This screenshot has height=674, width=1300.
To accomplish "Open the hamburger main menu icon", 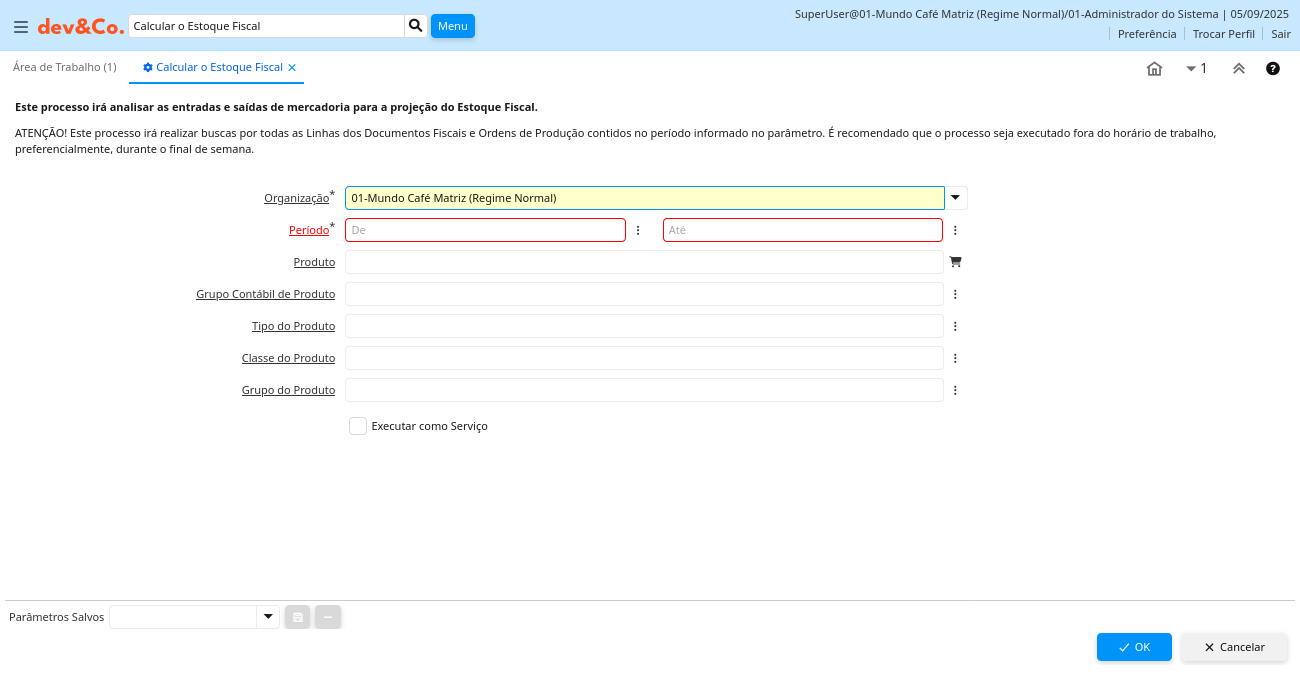I will (21, 27).
